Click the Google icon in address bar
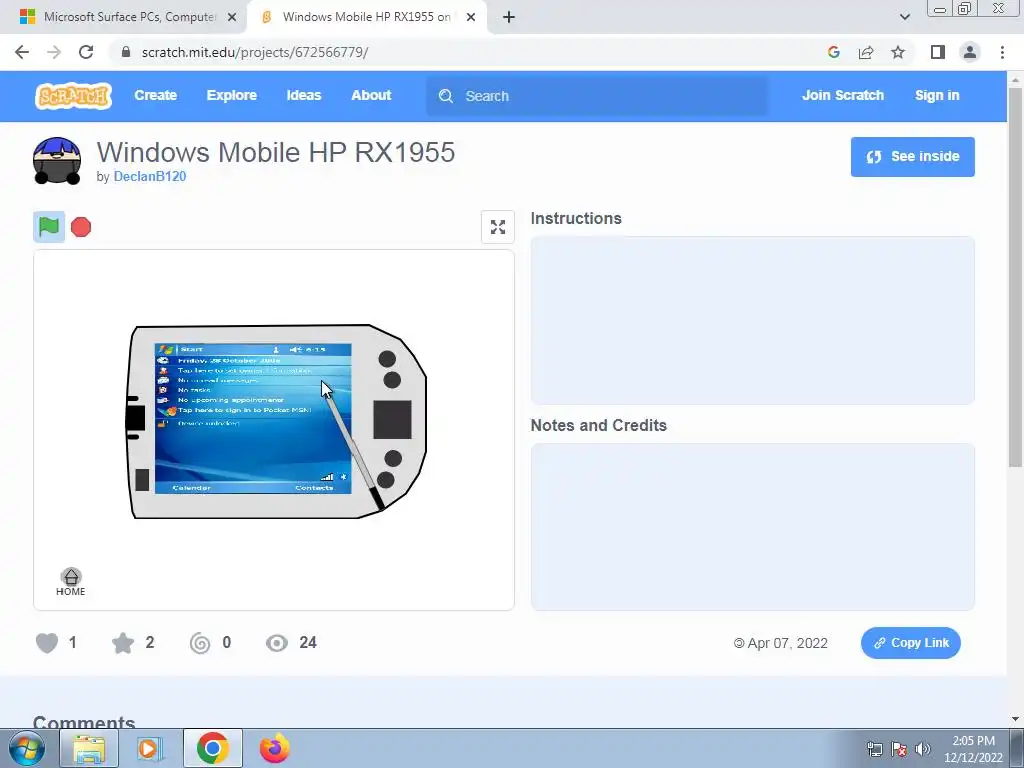Screen dimensions: 1024x768 point(833,52)
